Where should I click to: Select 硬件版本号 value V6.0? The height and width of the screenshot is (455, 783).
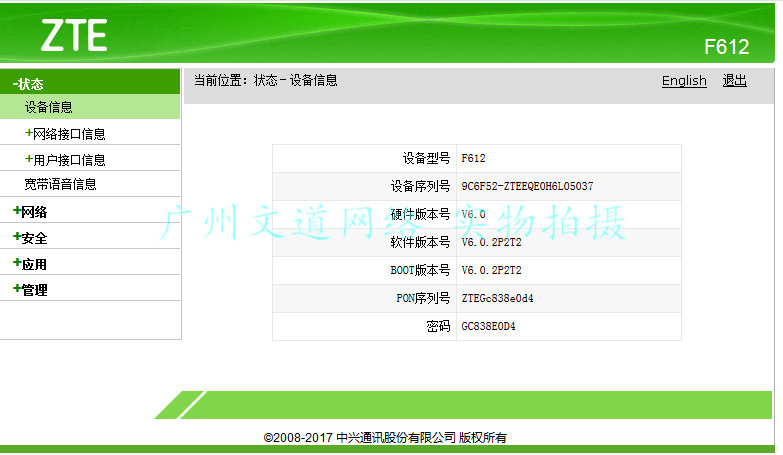(473, 214)
